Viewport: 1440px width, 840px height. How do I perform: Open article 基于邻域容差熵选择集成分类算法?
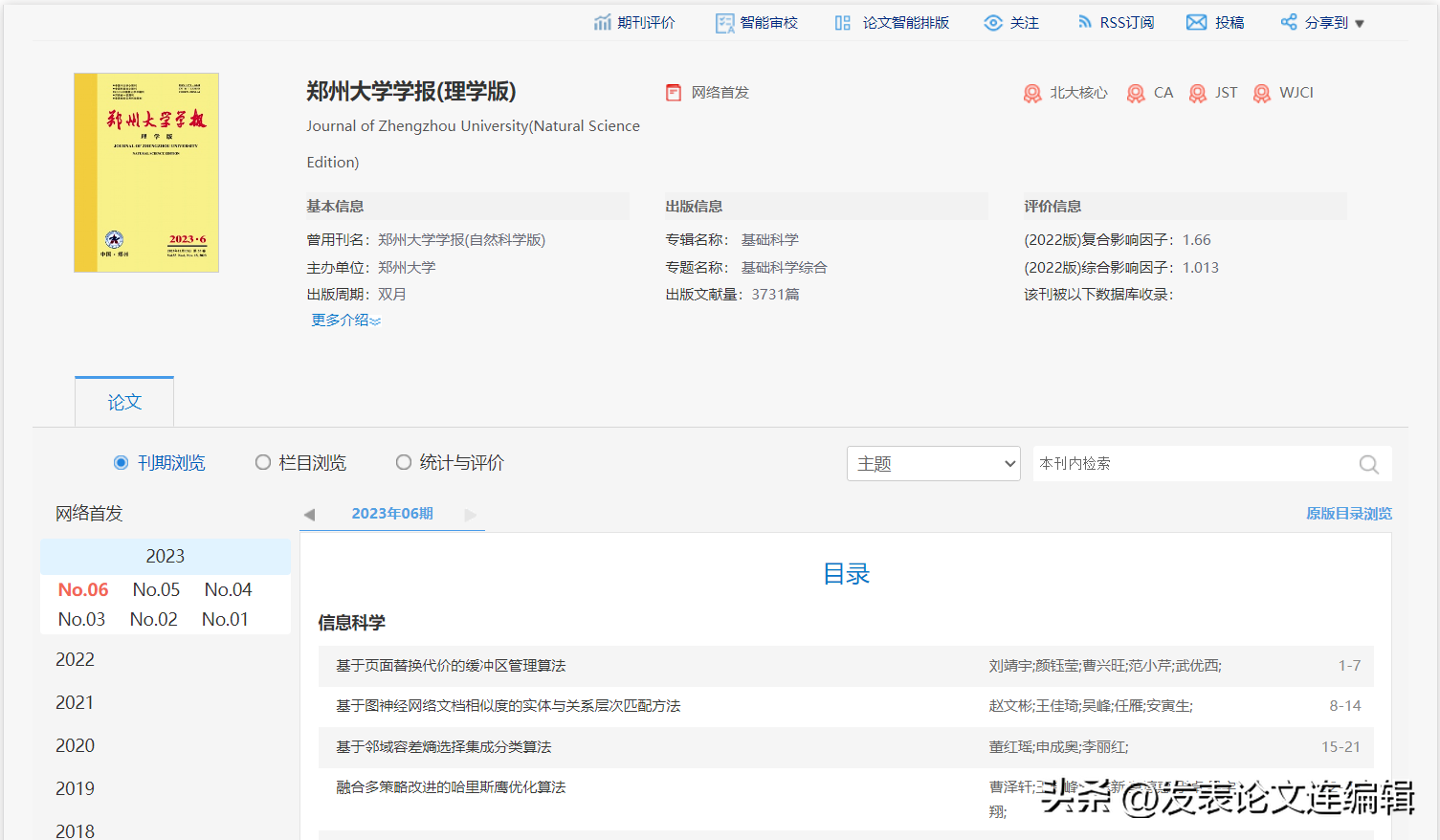tap(443, 747)
